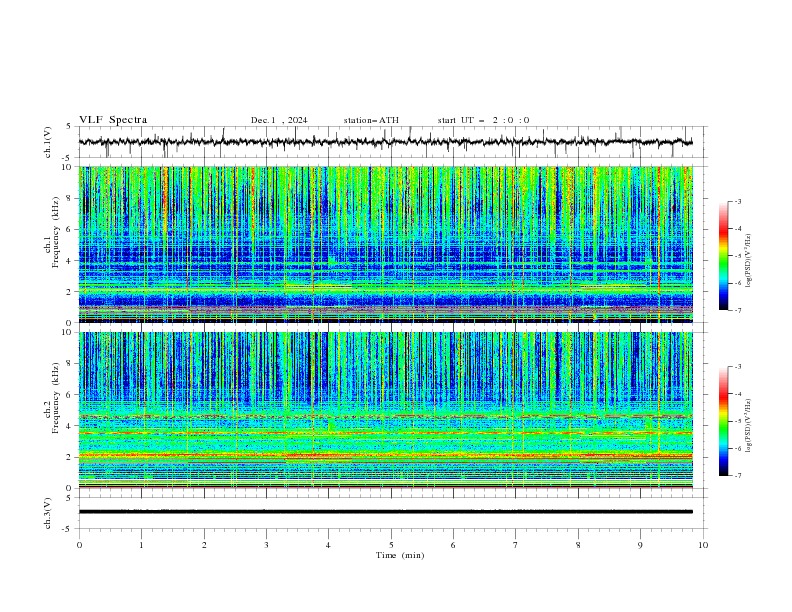This screenshot has height=612, width=792.
Task: Click time axis tick label '7'
Action: tap(516, 545)
